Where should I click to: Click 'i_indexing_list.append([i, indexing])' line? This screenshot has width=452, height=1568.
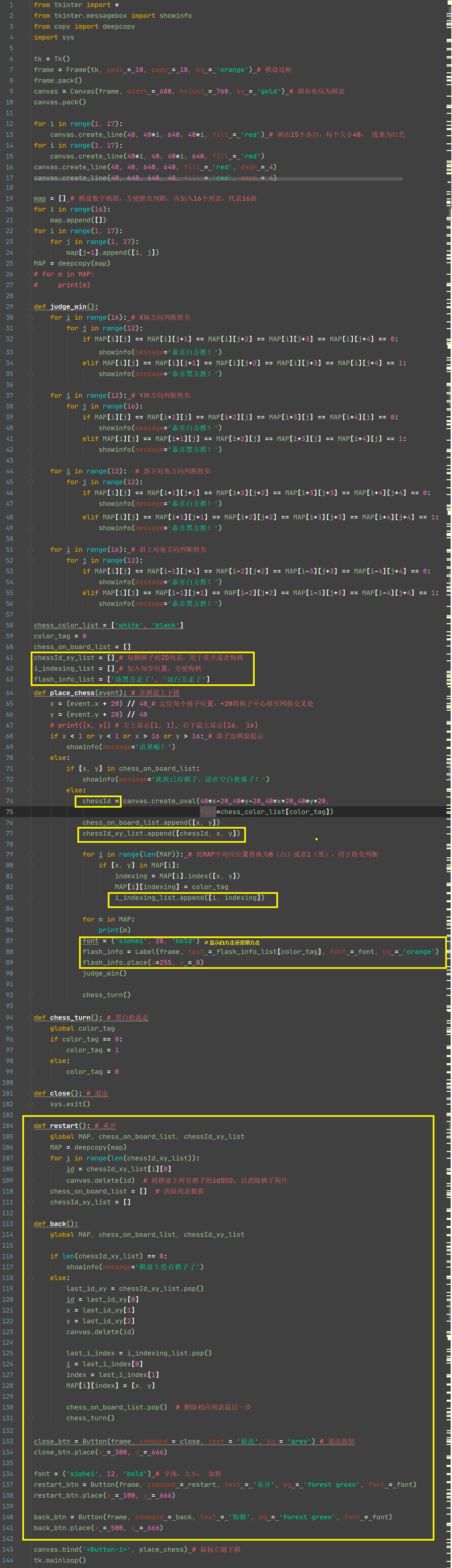tap(190, 898)
